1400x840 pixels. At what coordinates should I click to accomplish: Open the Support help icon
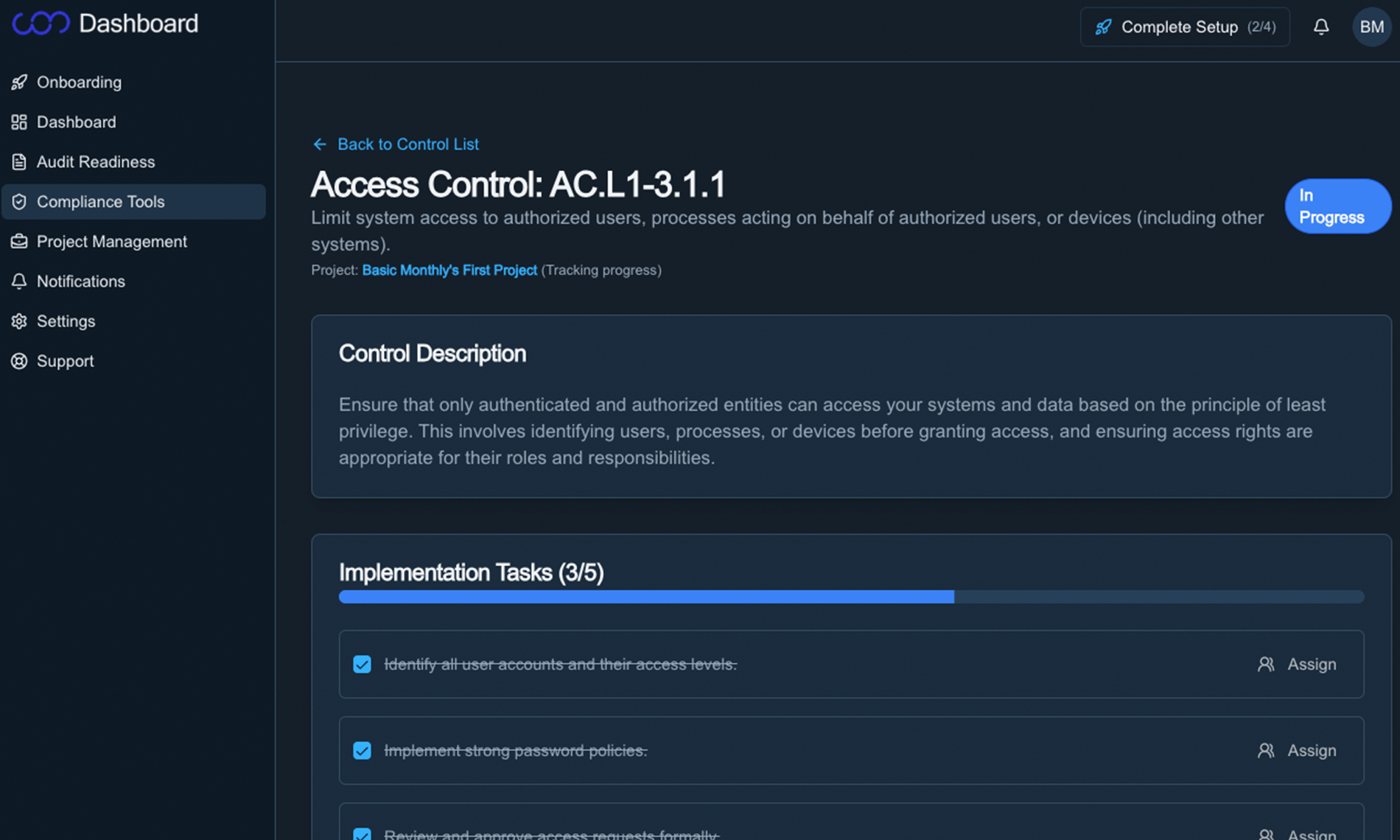19,360
